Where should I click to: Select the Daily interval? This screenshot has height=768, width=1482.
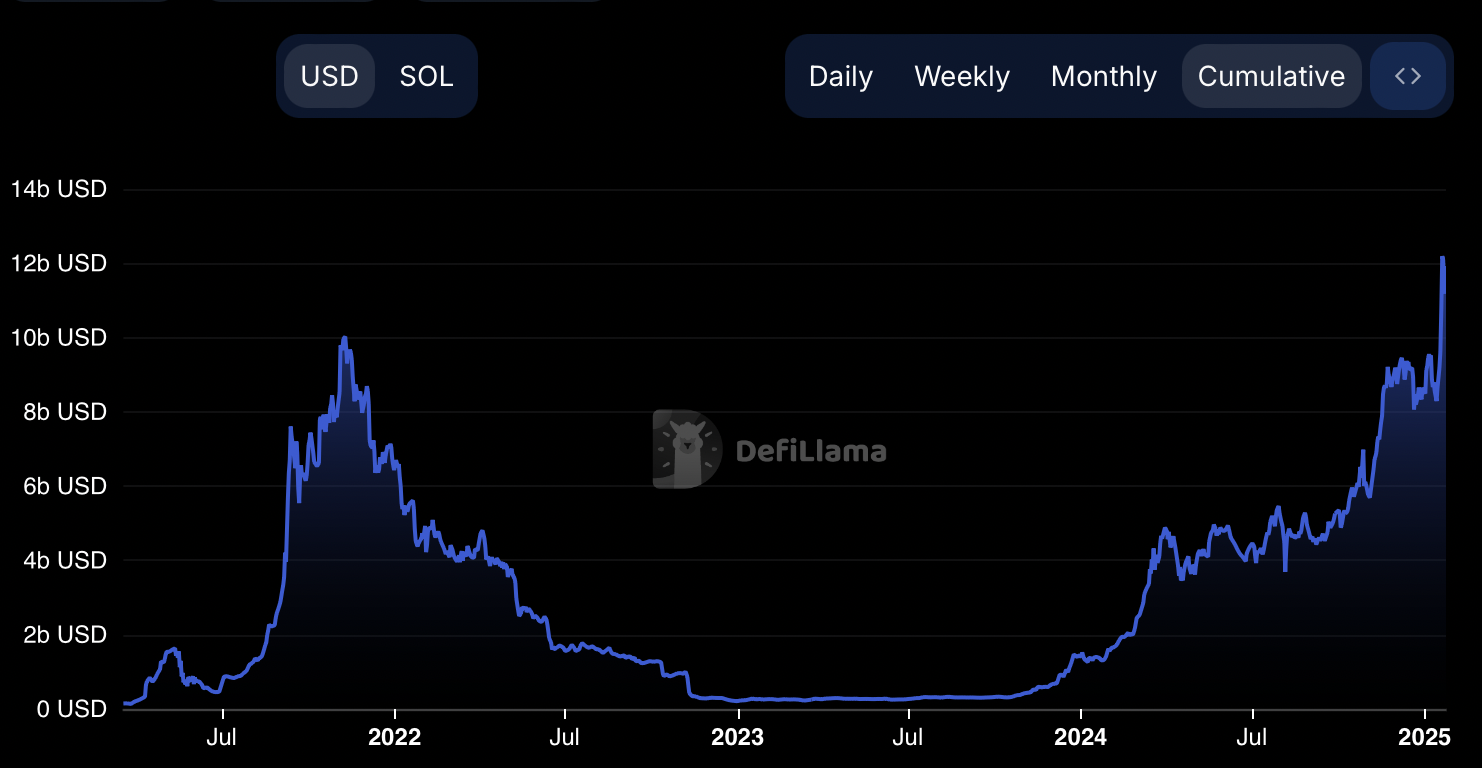point(840,76)
